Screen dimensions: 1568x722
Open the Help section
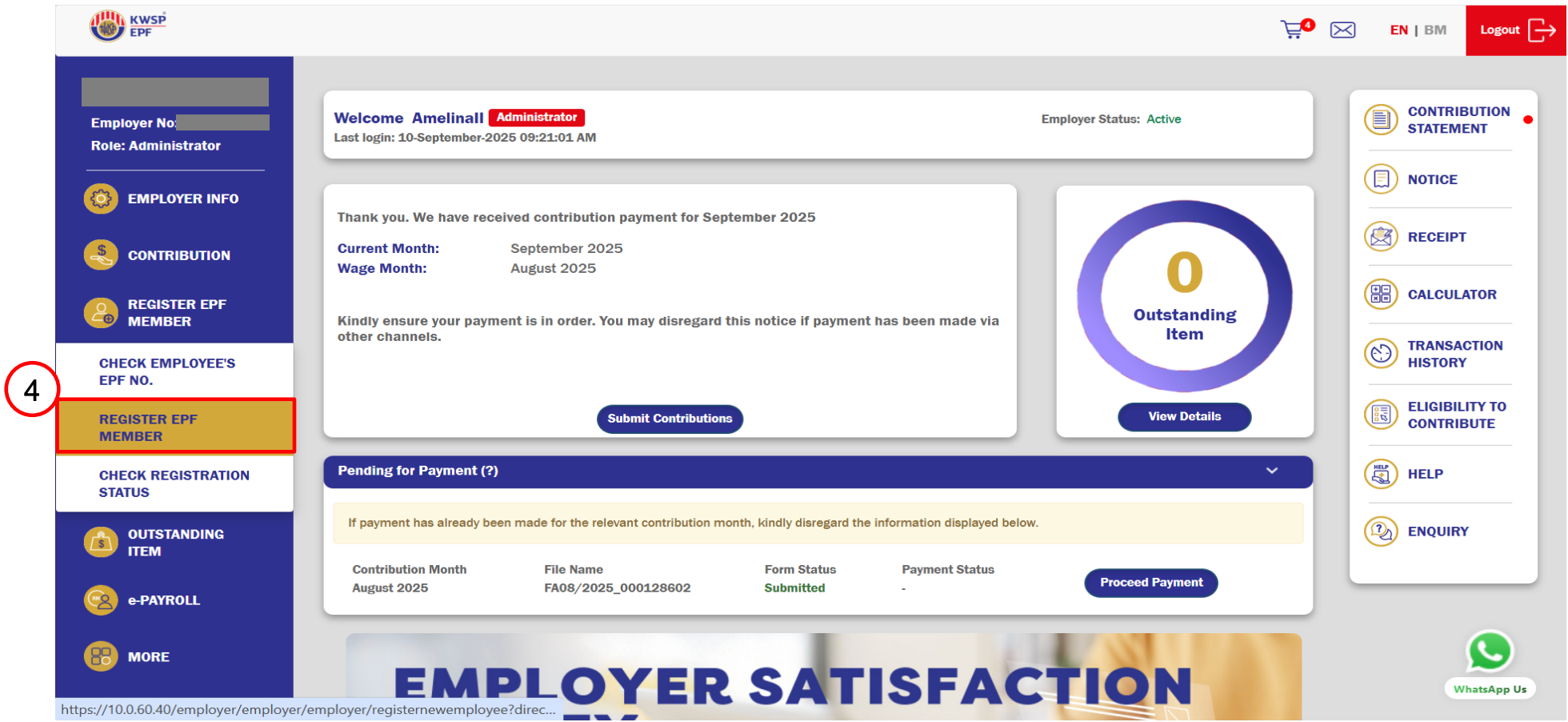pos(1425,474)
